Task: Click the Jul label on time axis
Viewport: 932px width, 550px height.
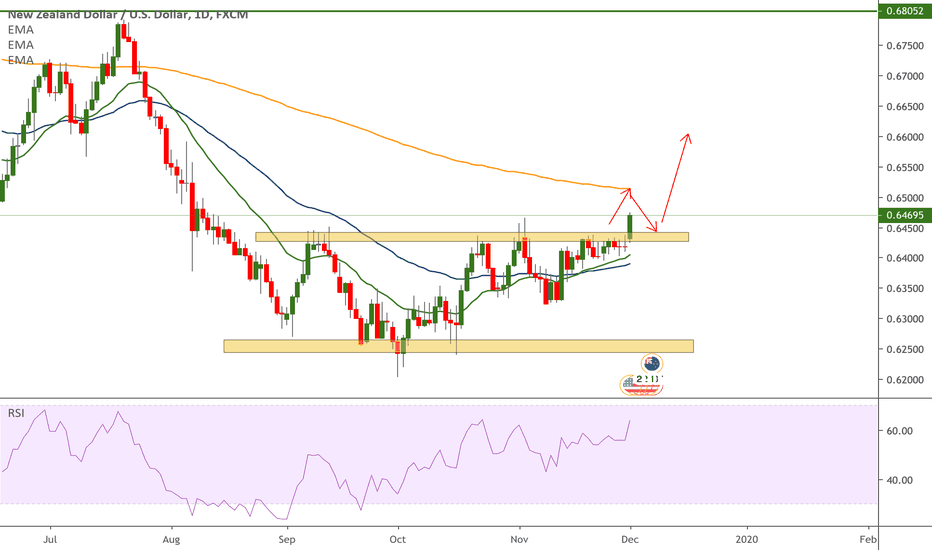Action: click(50, 537)
